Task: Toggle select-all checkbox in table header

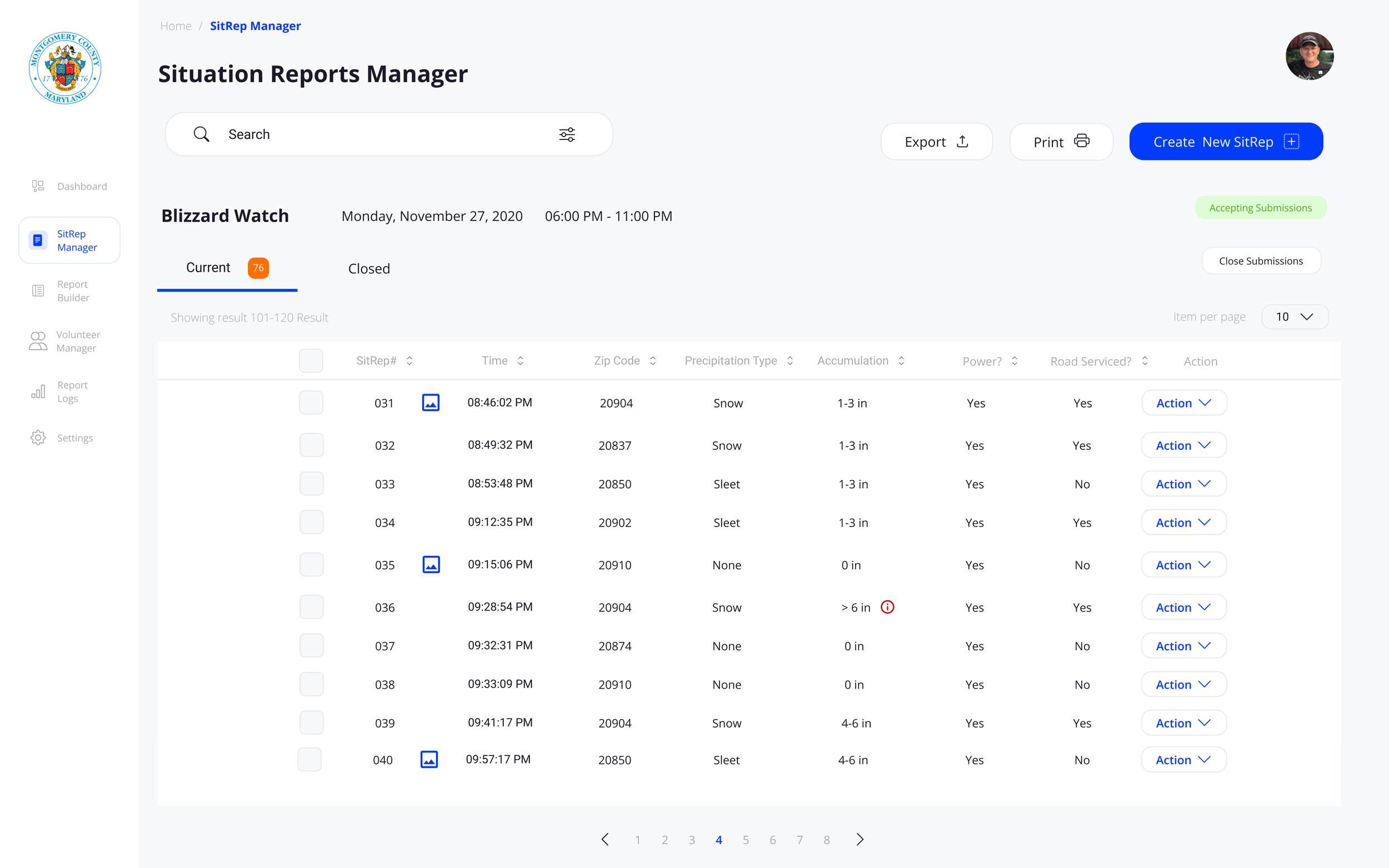Action: point(311,360)
